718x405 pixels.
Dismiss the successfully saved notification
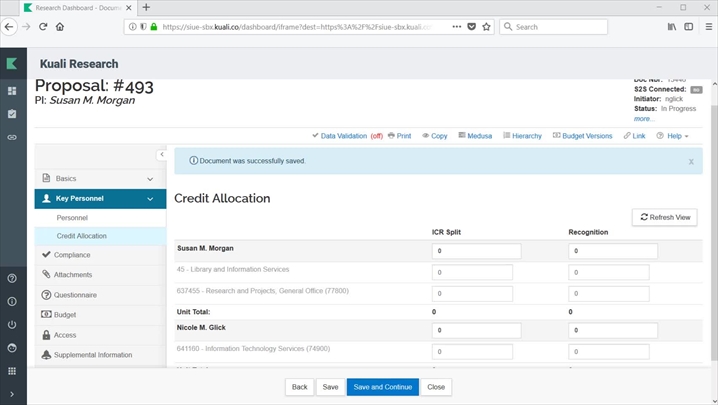click(690, 161)
